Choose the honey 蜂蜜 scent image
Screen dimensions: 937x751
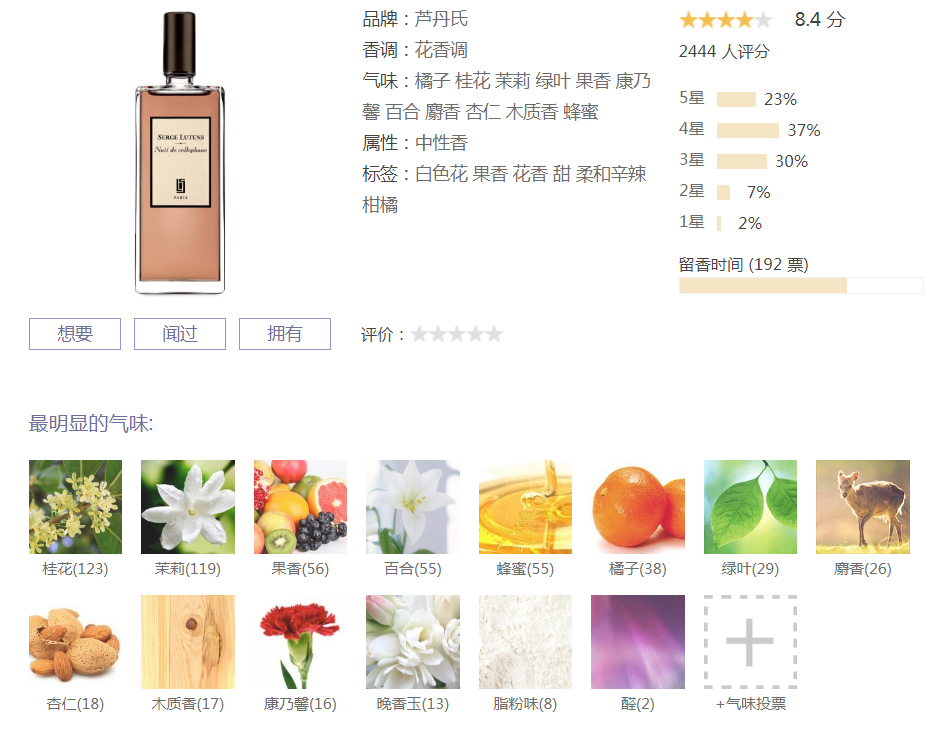coord(525,507)
